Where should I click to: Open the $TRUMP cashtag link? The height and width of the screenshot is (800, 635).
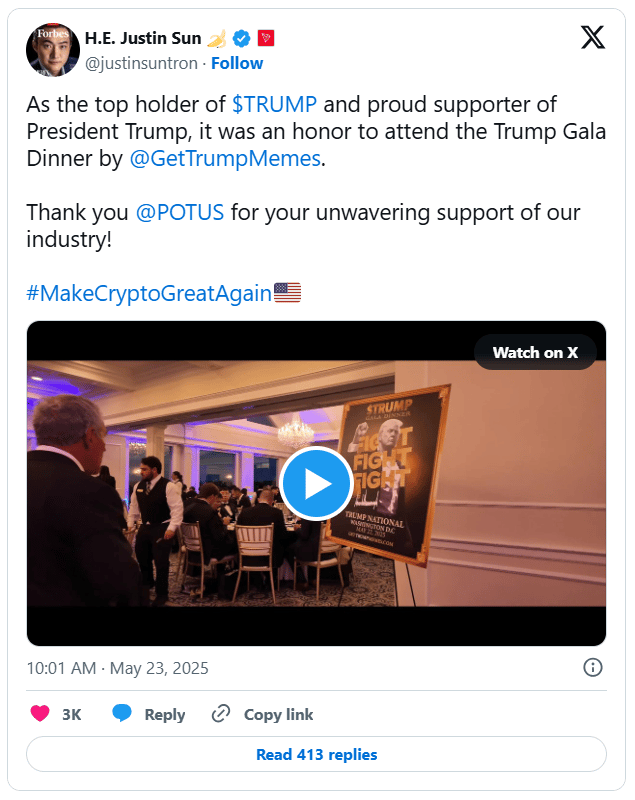pyautogui.click(x=274, y=104)
